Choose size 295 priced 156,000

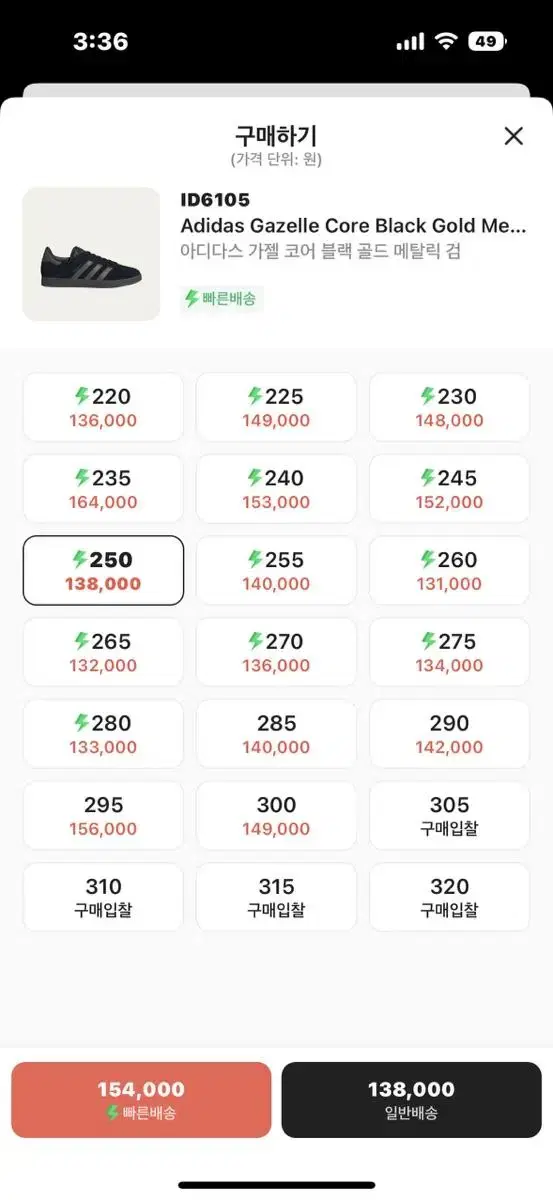103,816
